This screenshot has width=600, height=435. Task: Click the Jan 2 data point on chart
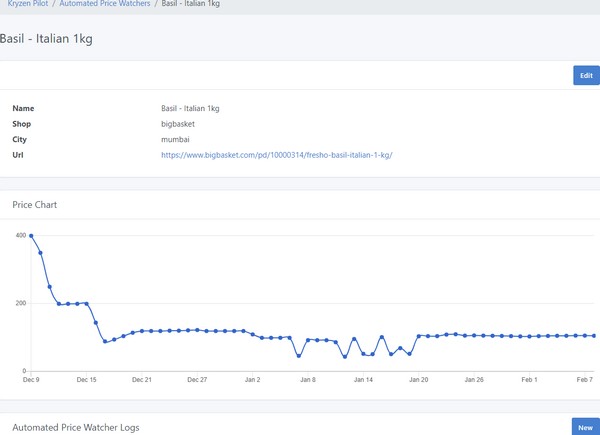coord(253,334)
